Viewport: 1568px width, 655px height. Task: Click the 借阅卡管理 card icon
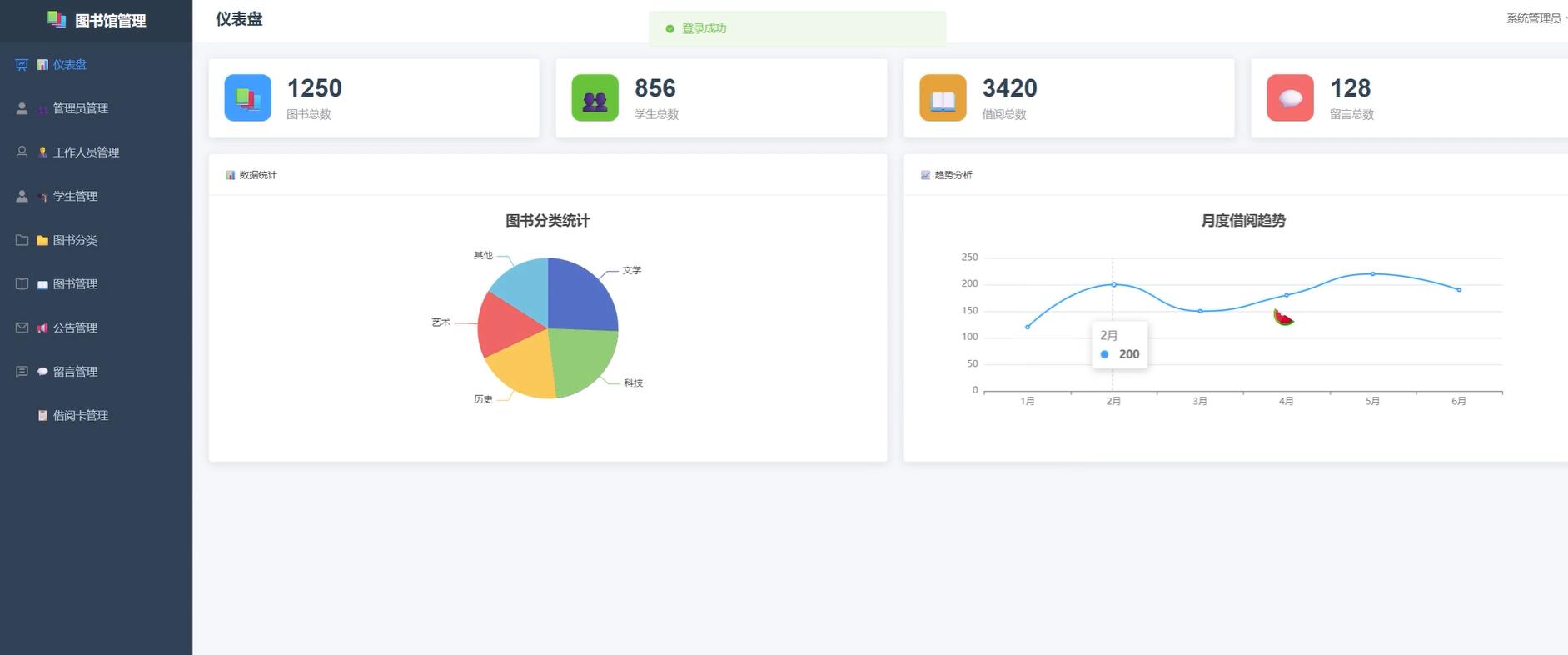pos(42,415)
